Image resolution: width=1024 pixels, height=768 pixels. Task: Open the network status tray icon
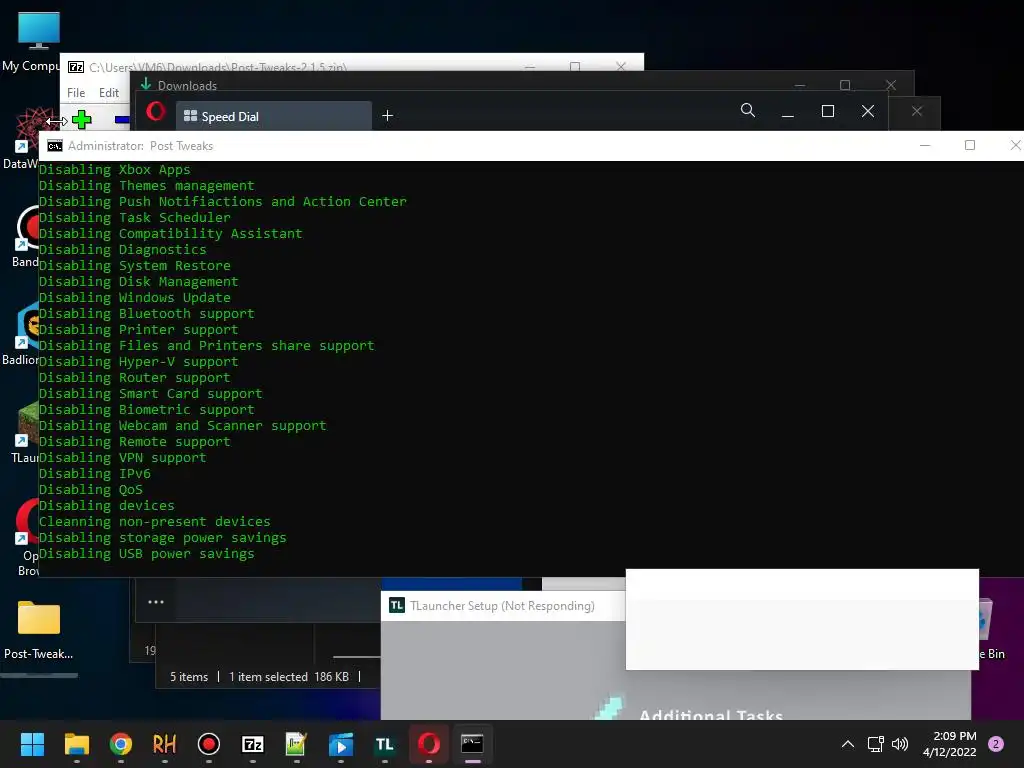pos(875,744)
